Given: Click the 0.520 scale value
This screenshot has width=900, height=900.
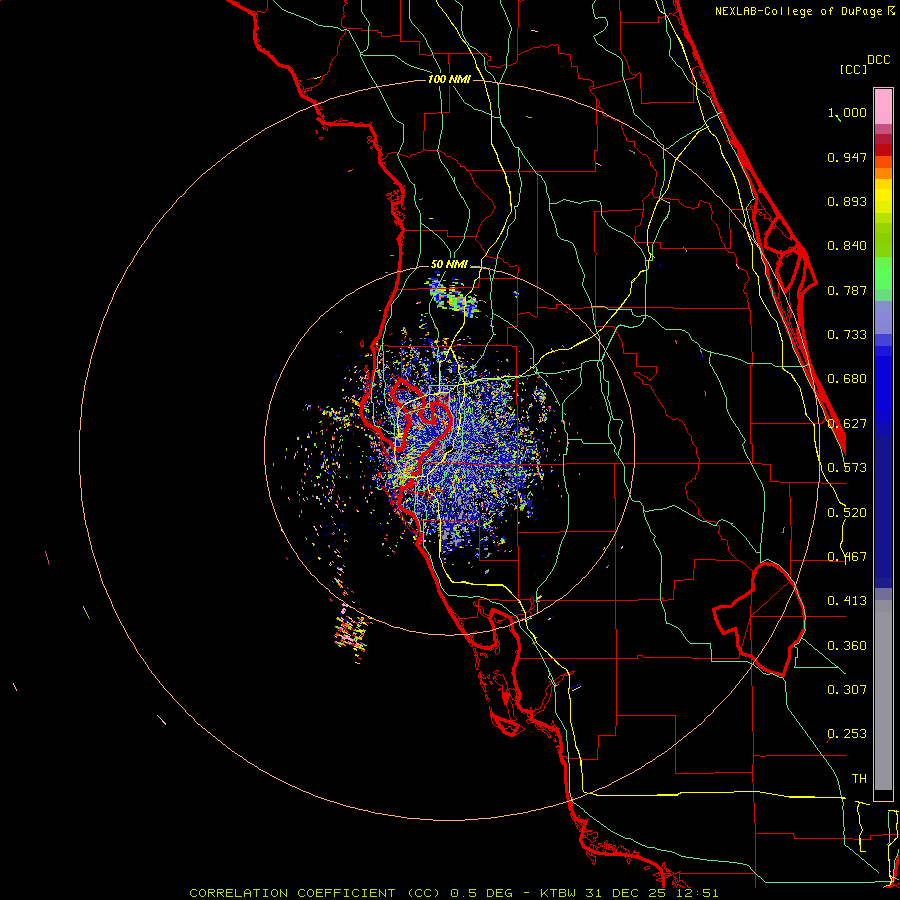Looking at the screenshot, I should click(847, 513).
